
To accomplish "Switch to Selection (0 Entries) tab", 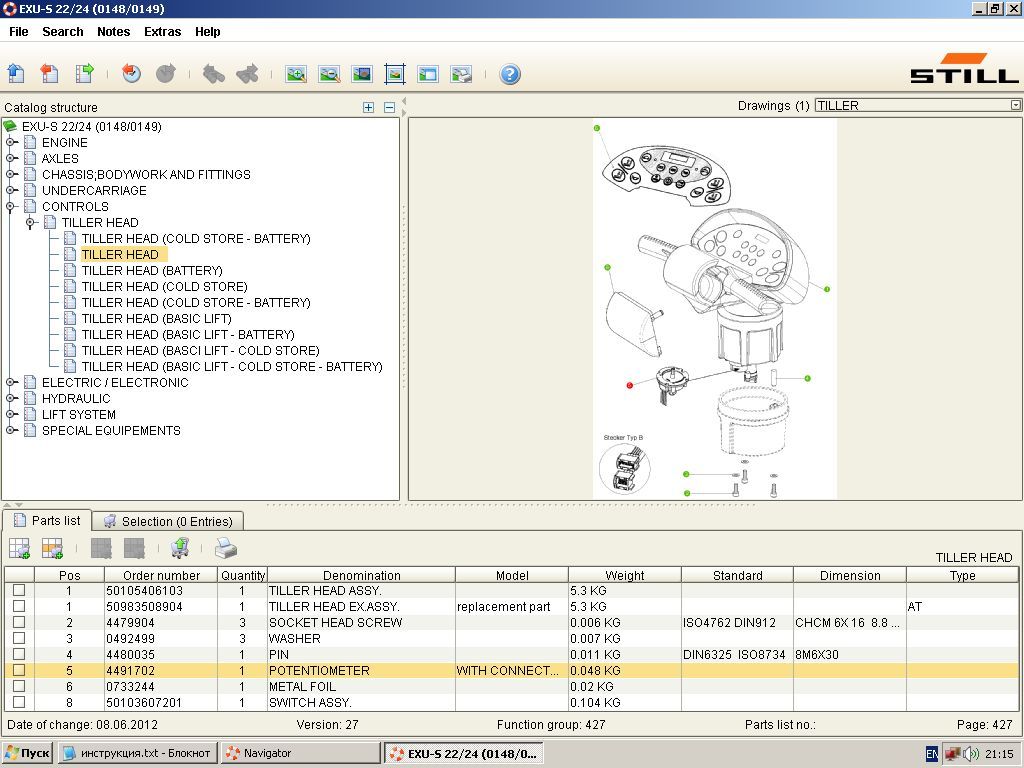I will (168, 521).
